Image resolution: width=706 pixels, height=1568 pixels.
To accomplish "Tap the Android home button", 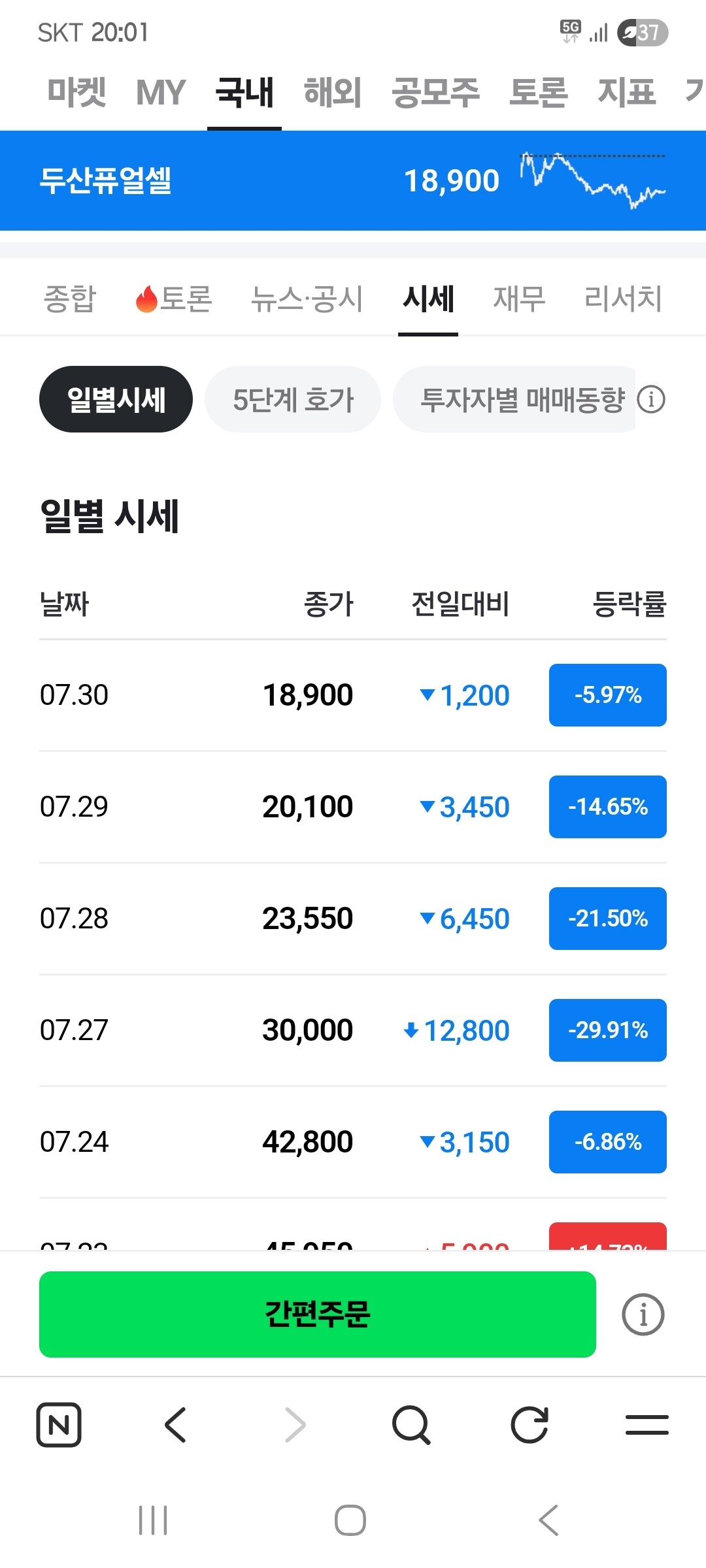I will point(350,1520).
